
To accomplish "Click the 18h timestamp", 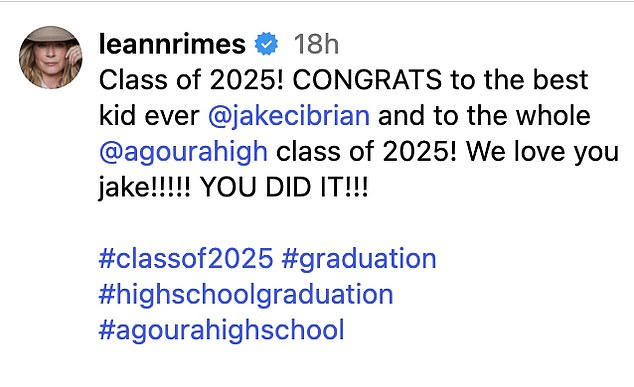I will coord(316,44).
